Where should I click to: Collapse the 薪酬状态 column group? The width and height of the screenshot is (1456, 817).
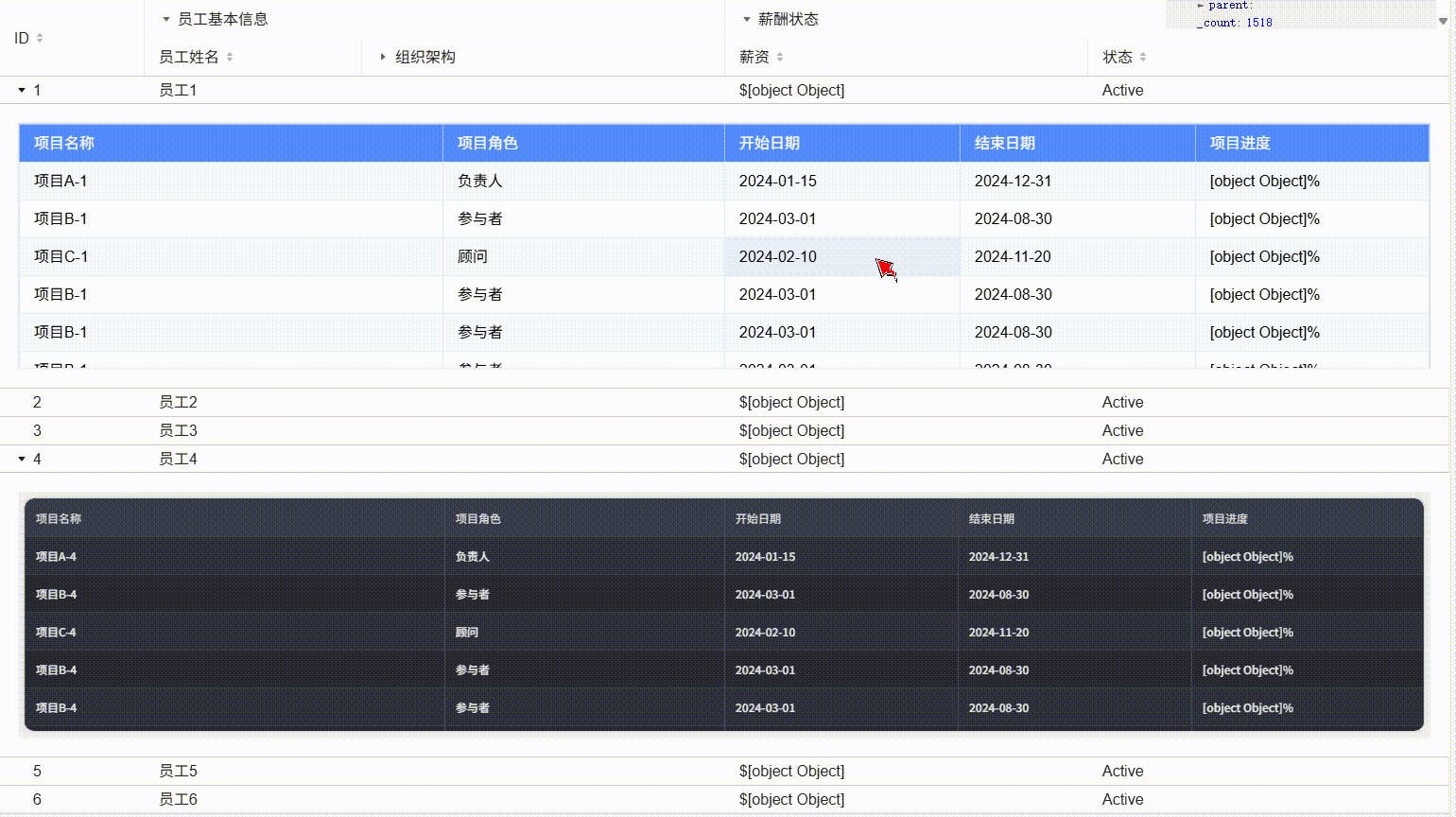(747, 19)
